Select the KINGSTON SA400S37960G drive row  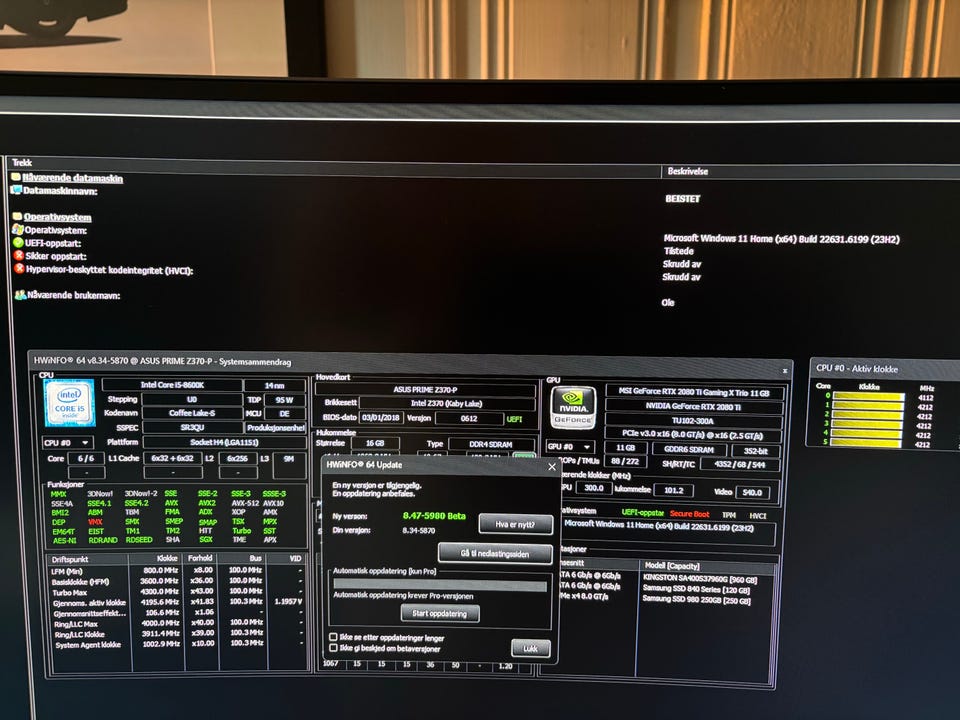[x=700, y=579]
